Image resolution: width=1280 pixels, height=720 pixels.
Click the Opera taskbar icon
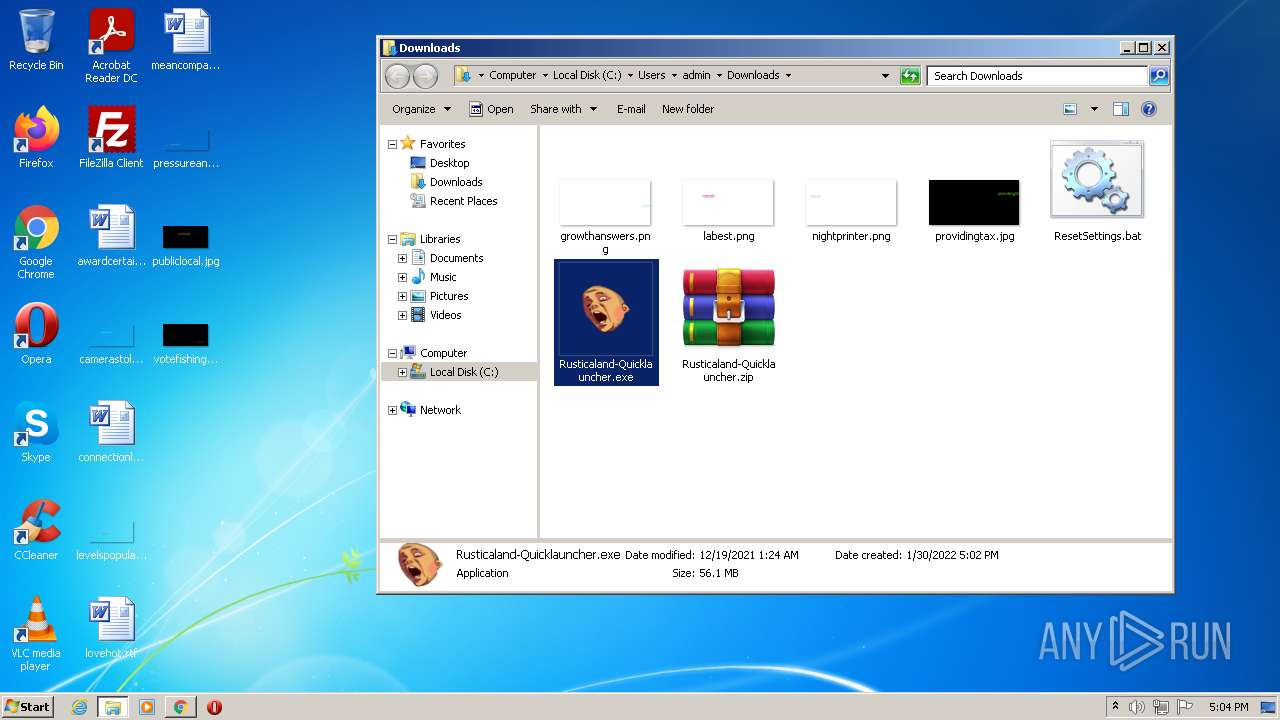click(214, 707)
